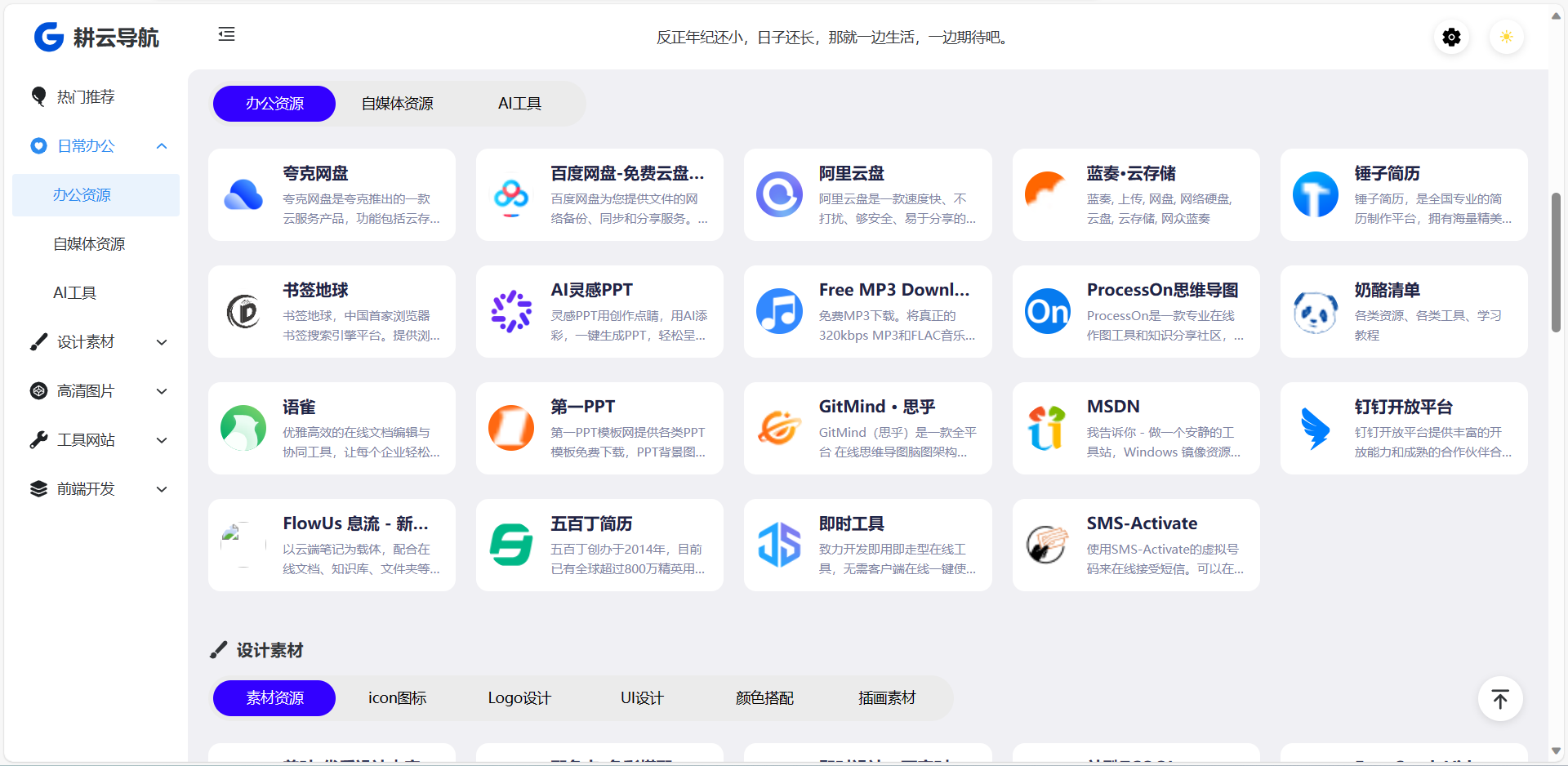This screenshot has height=766, width=1568.
Task: Click the scrollbar down arrow
Action: click(x=1556, y=751)
